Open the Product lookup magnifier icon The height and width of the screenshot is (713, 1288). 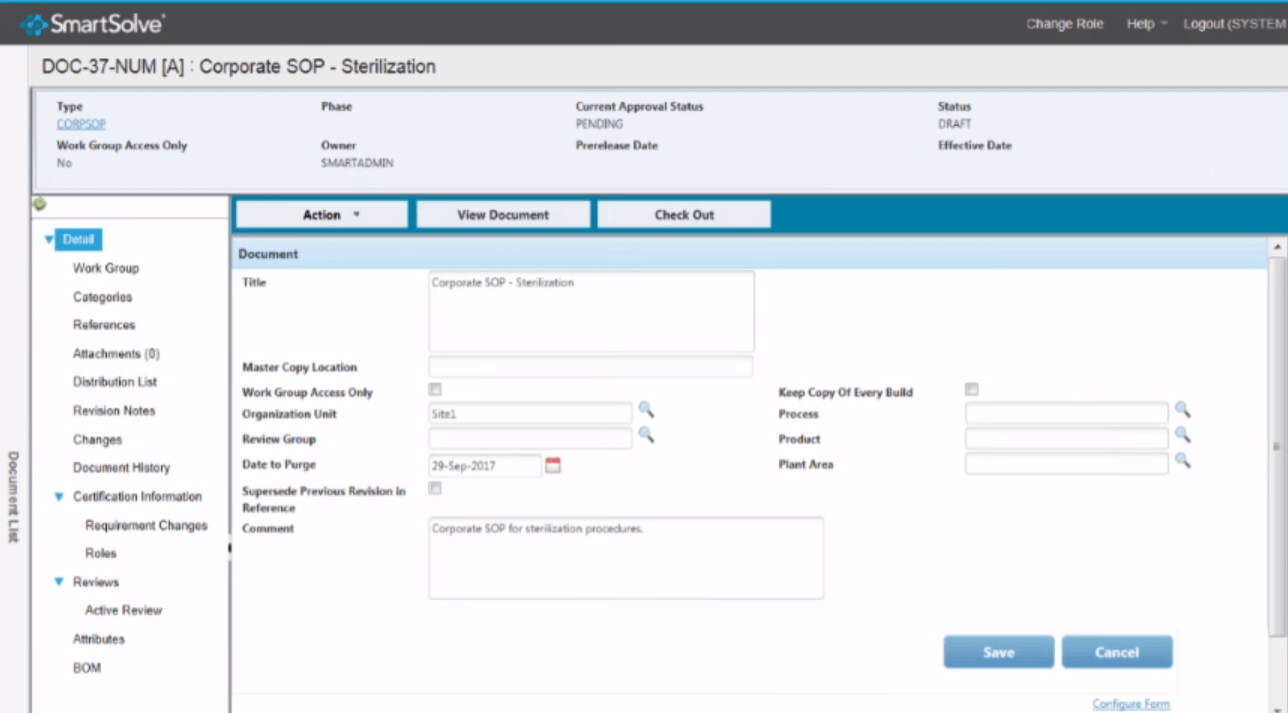[x=1182, y=435]
